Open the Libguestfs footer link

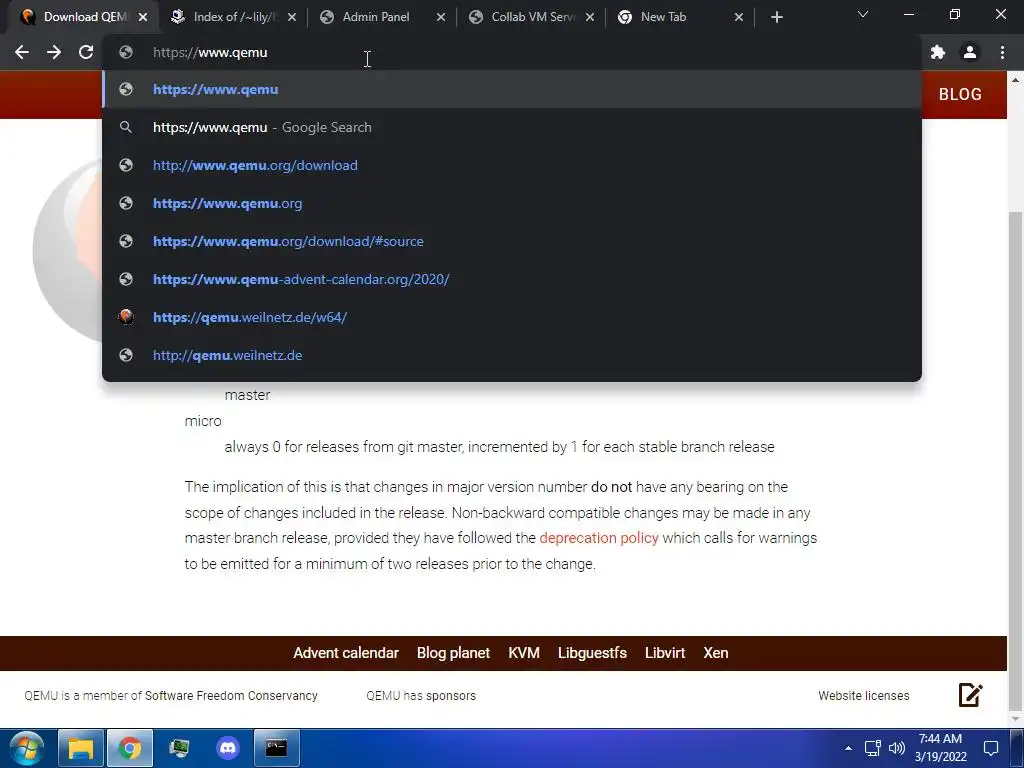[x=592, y=653]
